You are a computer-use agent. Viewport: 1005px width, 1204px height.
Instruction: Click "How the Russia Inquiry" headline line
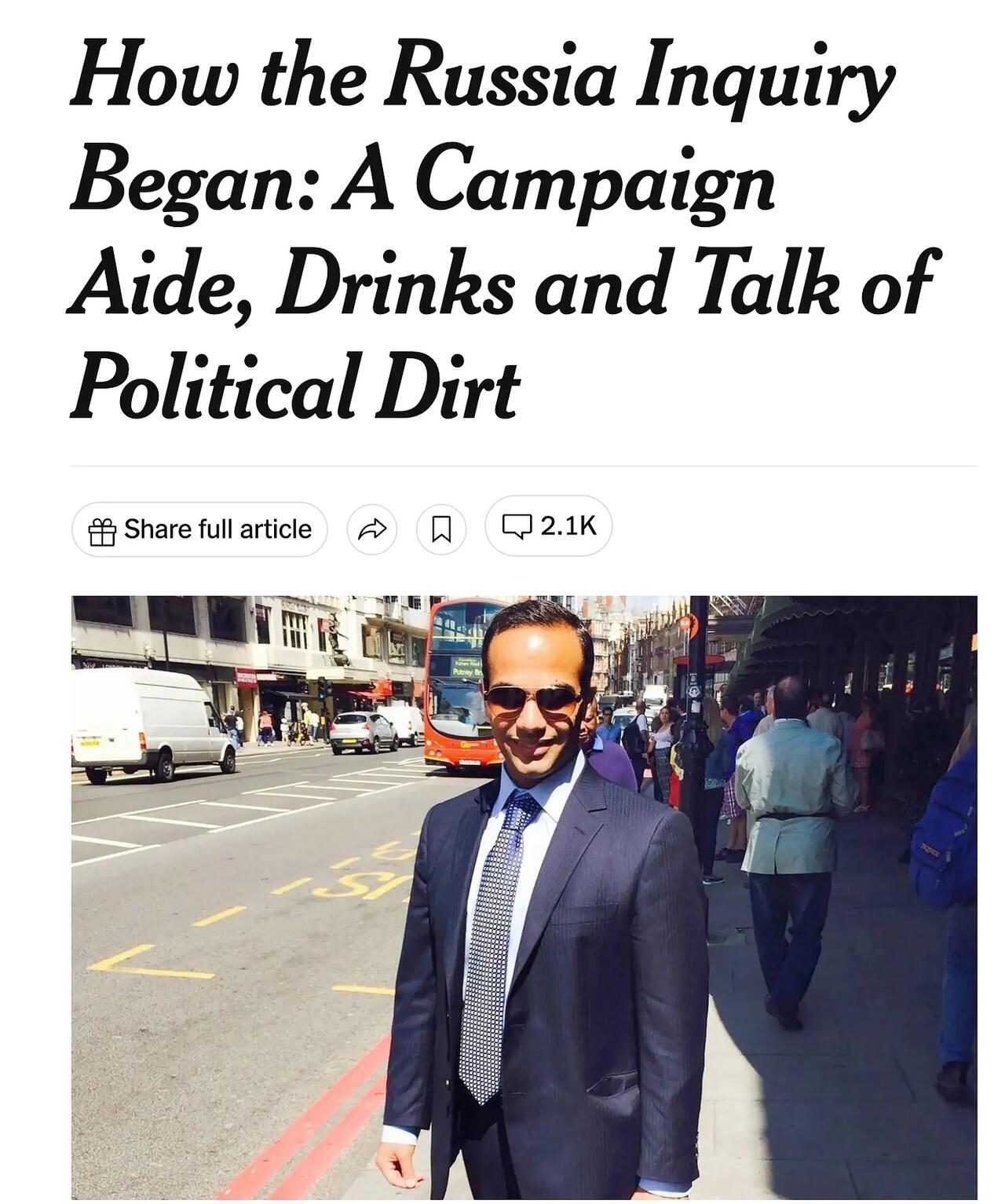482,75
